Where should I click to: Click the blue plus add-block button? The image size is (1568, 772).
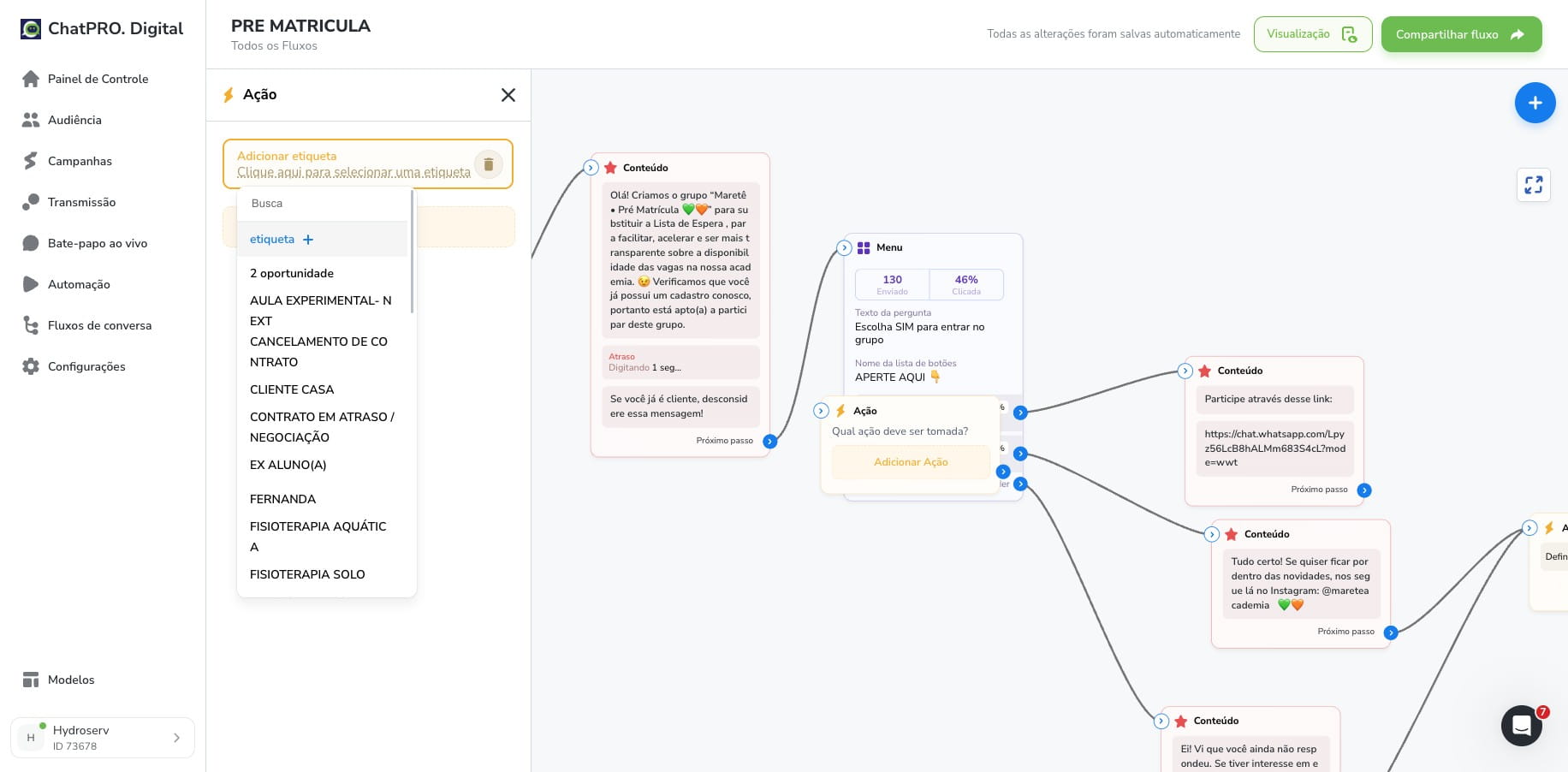(1535, 103)
